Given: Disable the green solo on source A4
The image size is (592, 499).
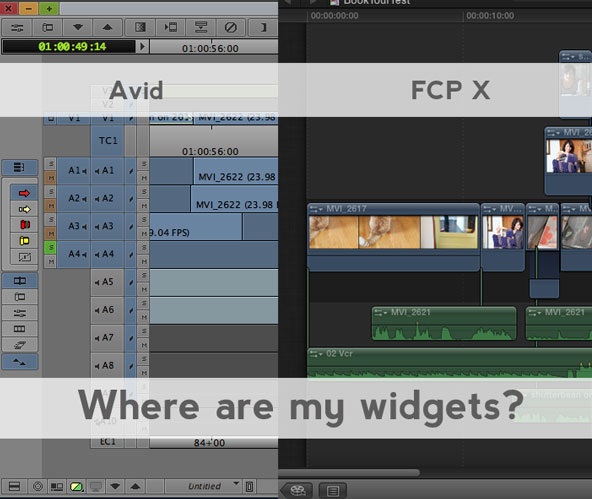Looking at the screenshot, I should [50, 248].
